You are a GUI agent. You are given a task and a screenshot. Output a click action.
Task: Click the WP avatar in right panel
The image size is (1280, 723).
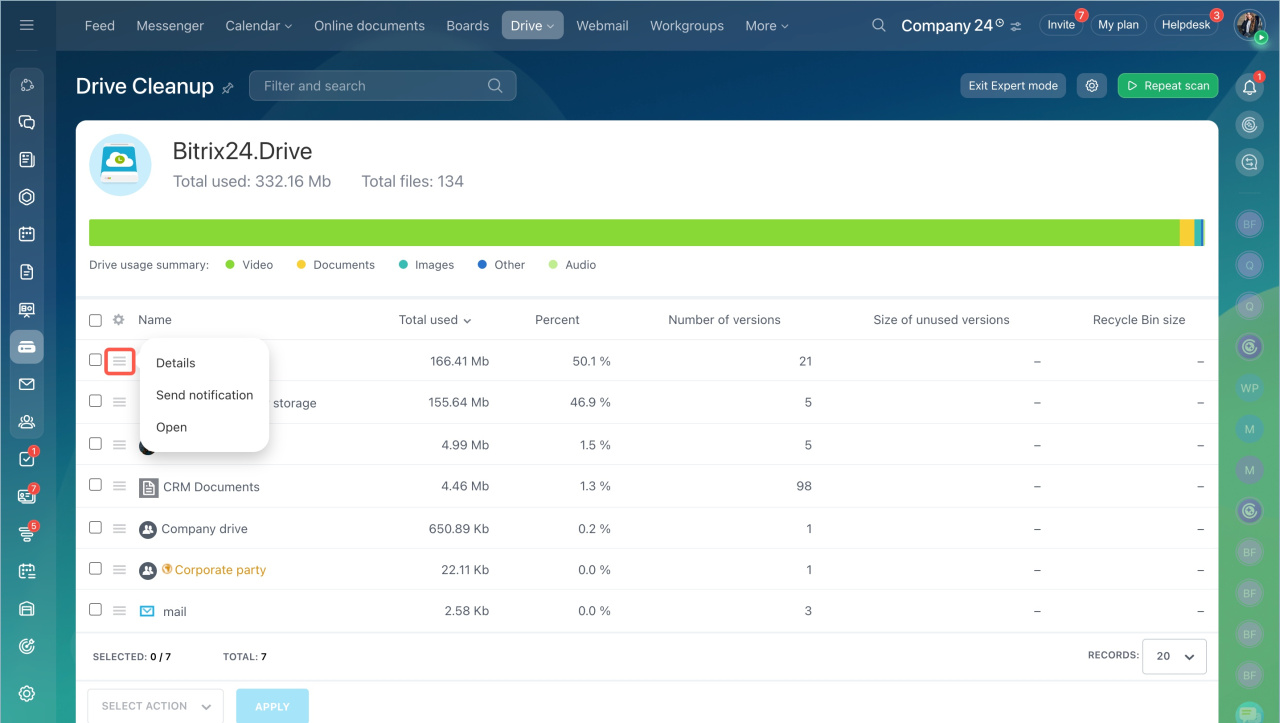click(1249, 388)
